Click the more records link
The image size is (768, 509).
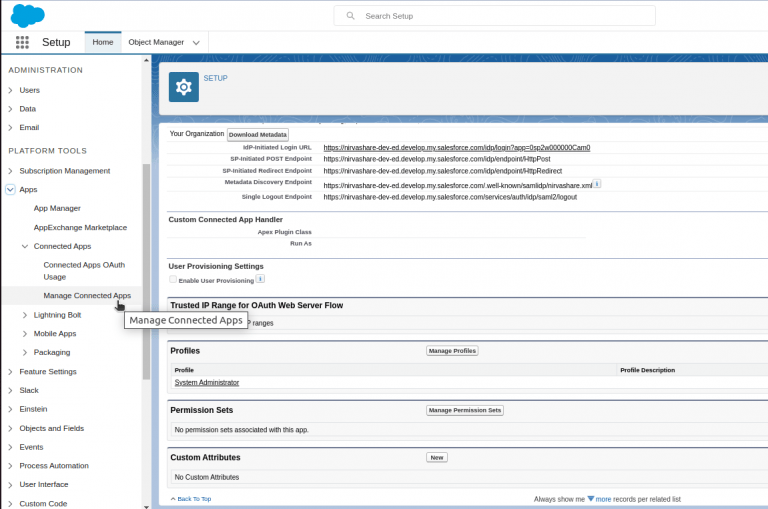pos(603,499)
